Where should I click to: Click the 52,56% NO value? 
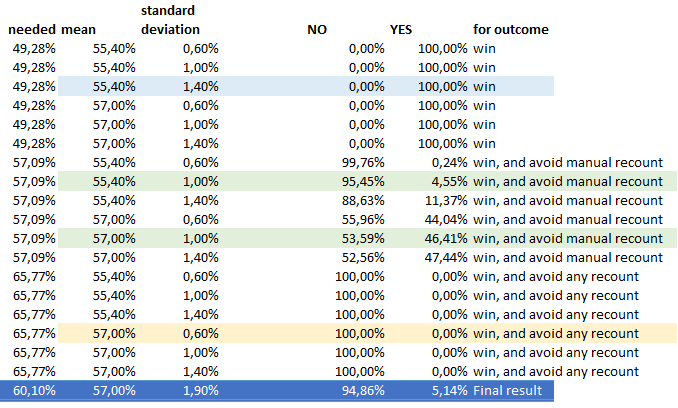pyautogui.click(x=364, y=257)
